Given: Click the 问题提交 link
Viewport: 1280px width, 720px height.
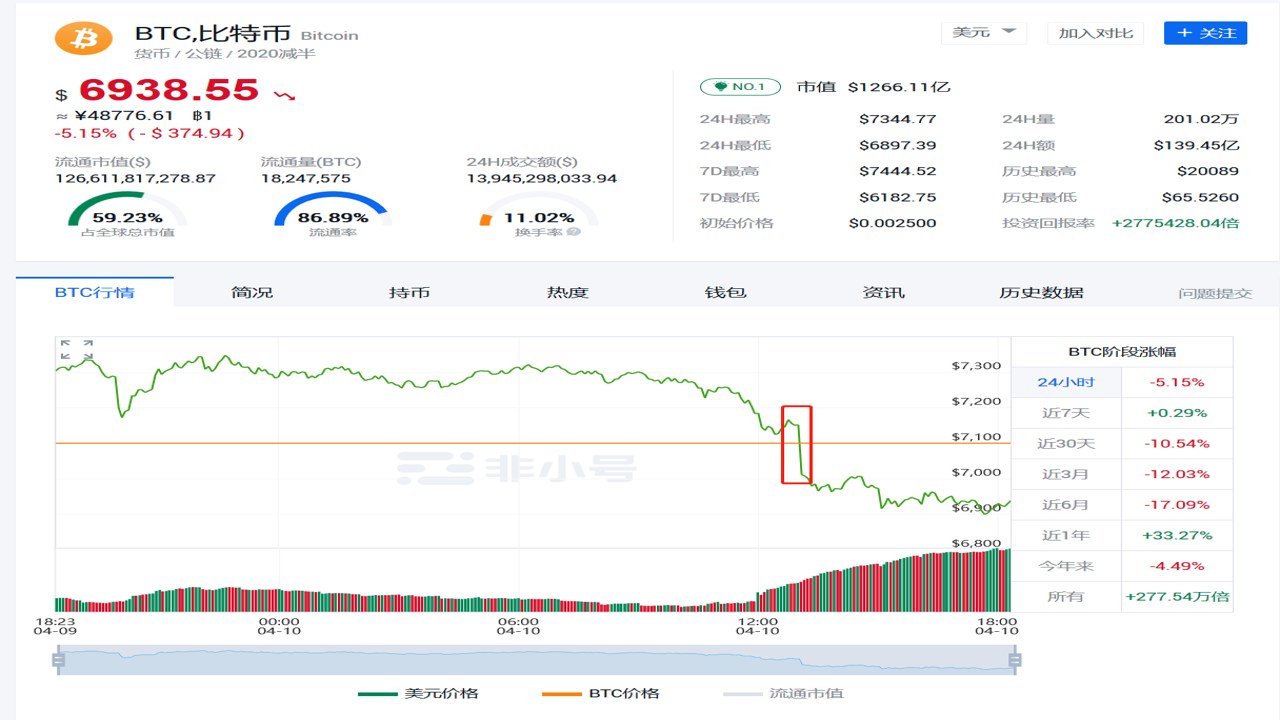Looking at the screenshot, I should click(x=1214, y=293).
